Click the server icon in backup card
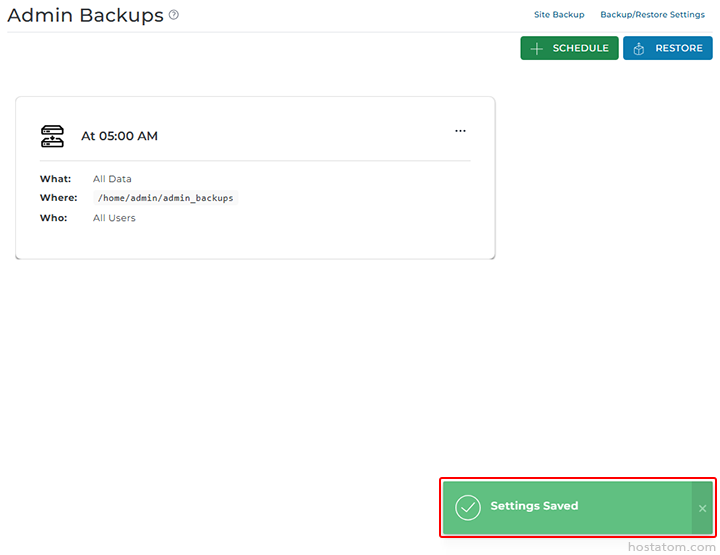This screenshot has width=720, height=555. 52,136
